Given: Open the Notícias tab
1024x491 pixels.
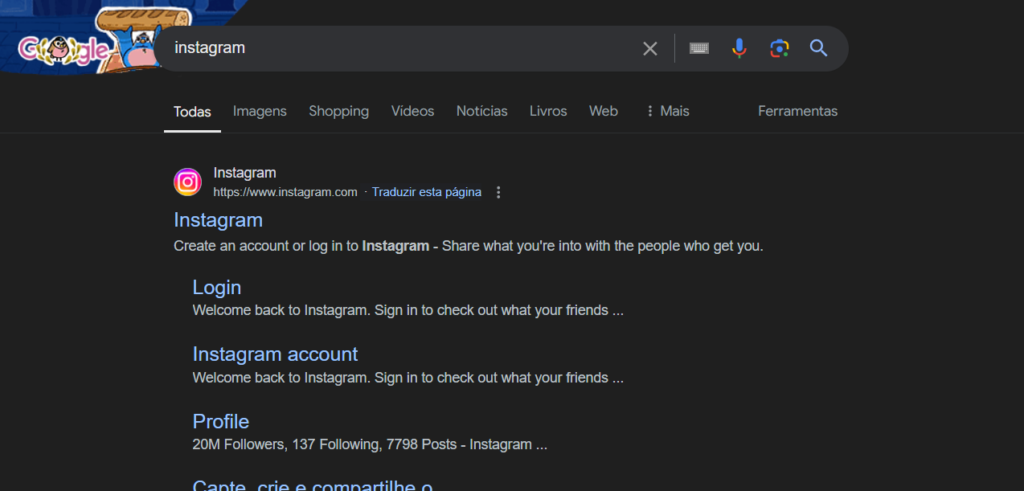Looking at the screenshot, I should coord(482,111).
